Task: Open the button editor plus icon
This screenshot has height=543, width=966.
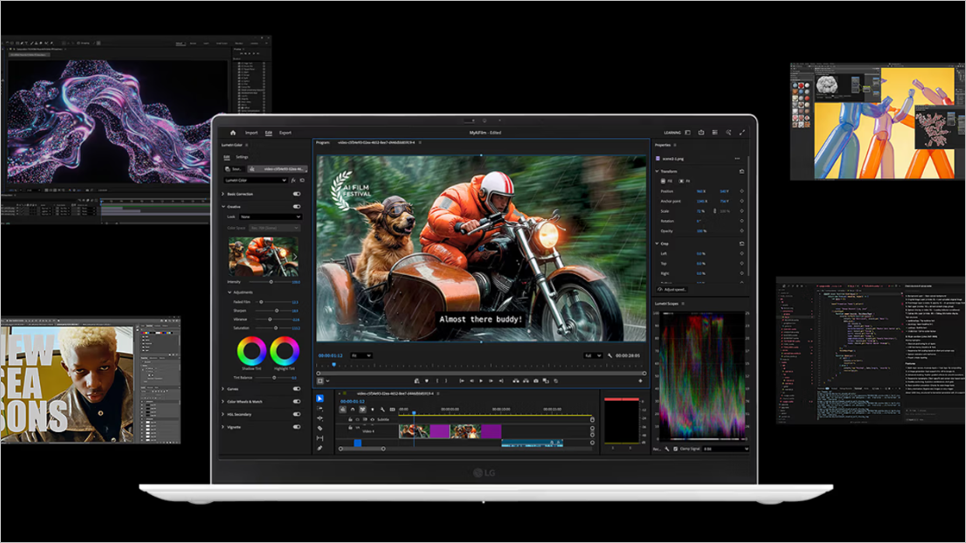Action: coord(640,381)
